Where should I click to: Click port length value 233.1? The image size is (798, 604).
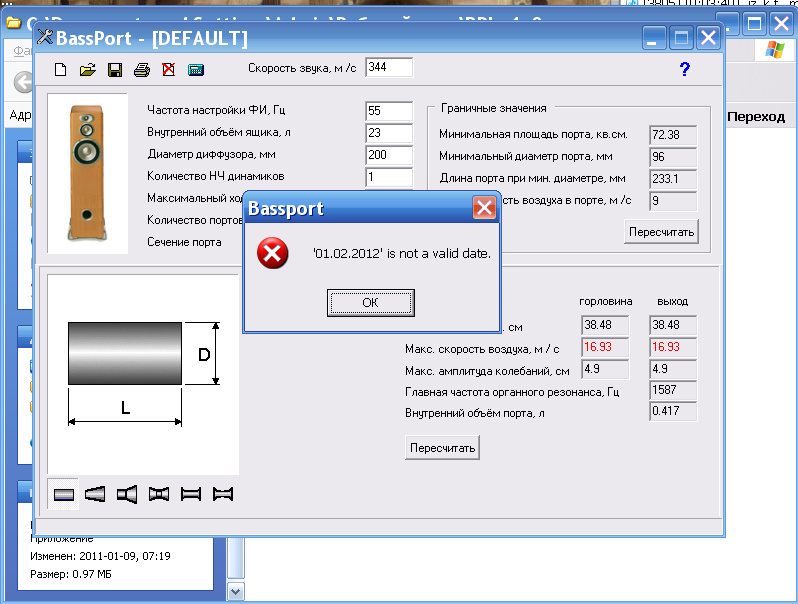(x=673, y=179)
